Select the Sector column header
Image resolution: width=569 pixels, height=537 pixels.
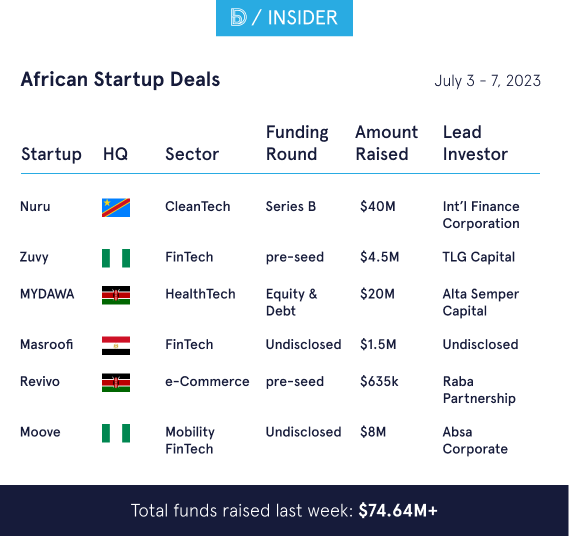192,154
